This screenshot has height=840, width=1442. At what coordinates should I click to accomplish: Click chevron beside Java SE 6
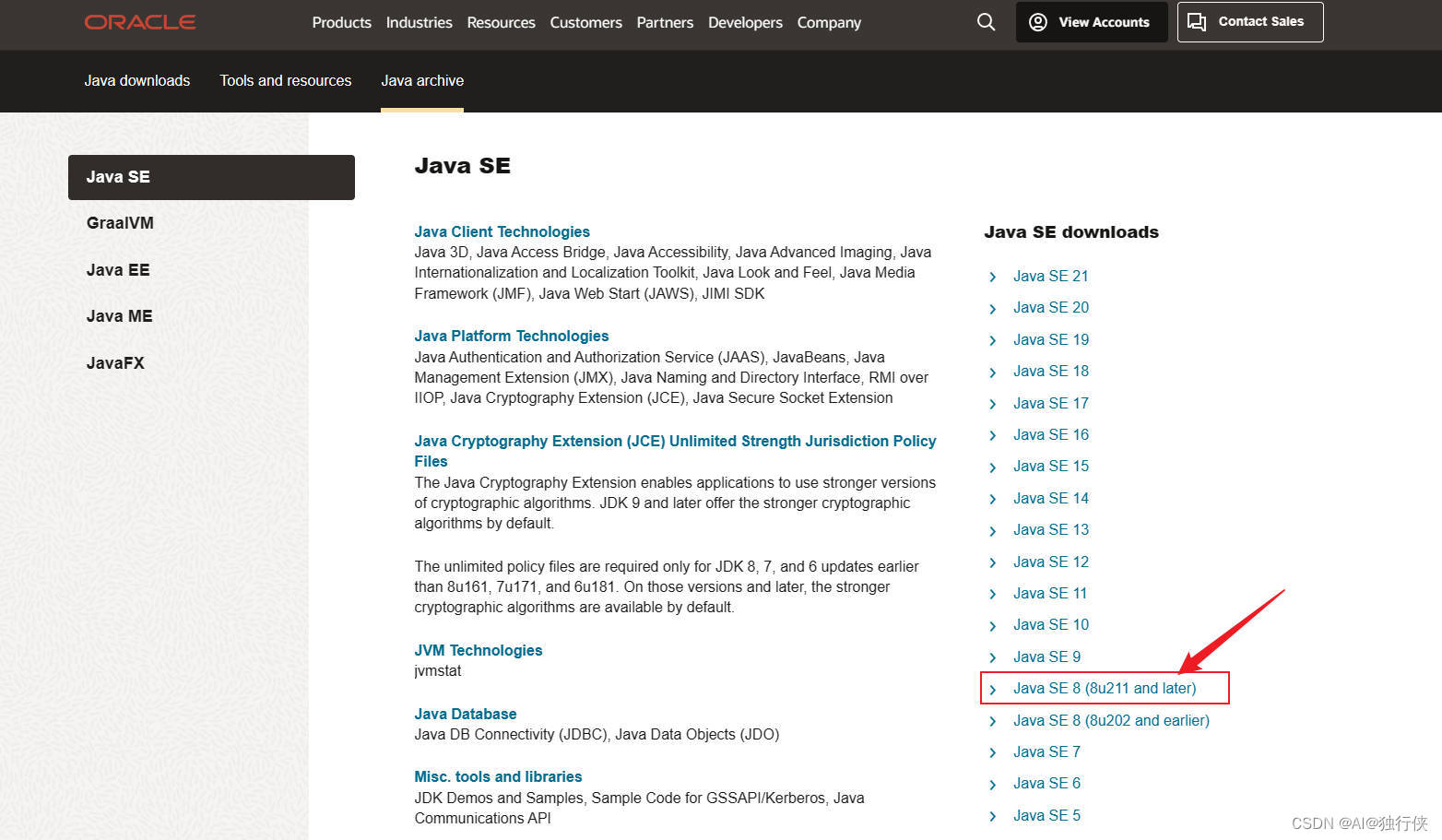pyautogui.click(x=992, y=784)
